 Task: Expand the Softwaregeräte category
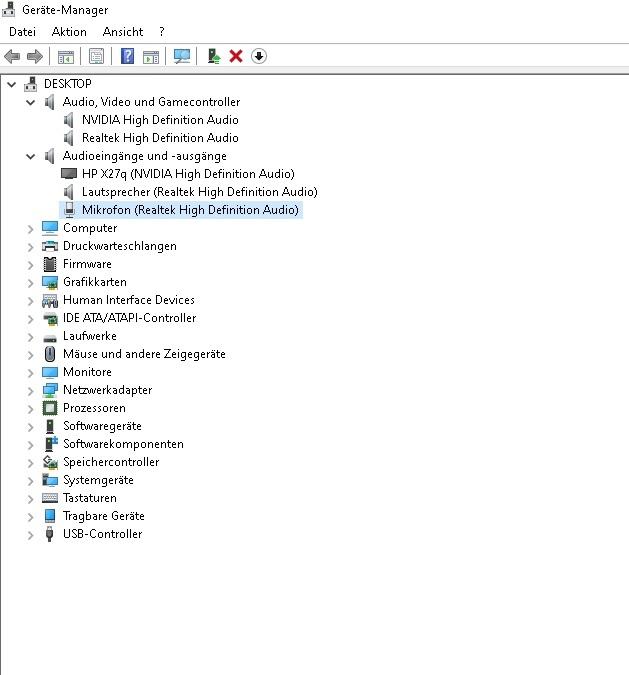[30, 427]
